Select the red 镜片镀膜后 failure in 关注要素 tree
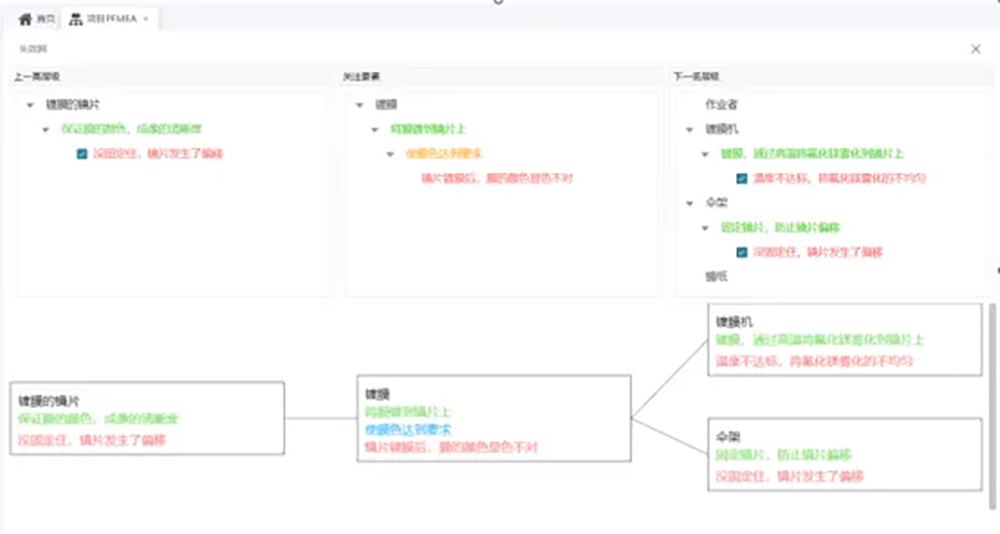 pos(496,178)
